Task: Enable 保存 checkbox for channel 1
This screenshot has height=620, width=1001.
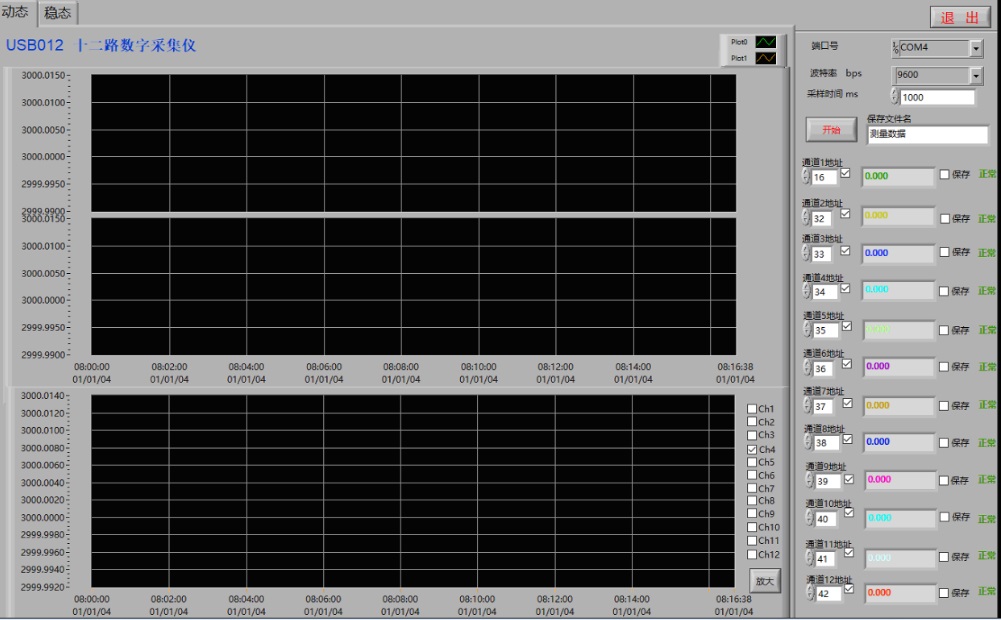Action: [x=945, y=174]
